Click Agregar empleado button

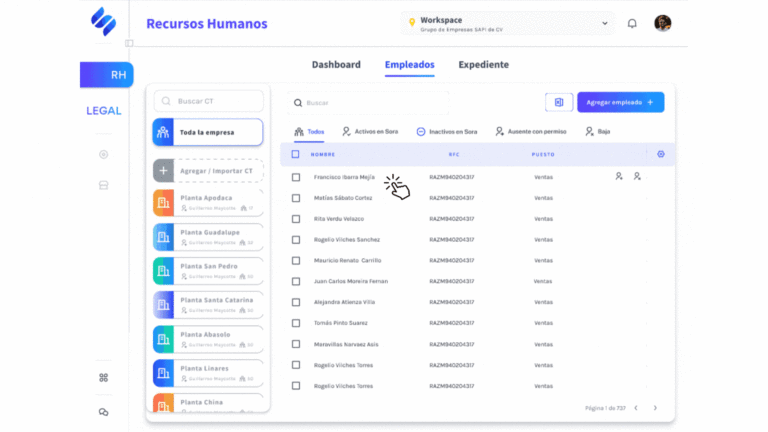click(620, 102)
